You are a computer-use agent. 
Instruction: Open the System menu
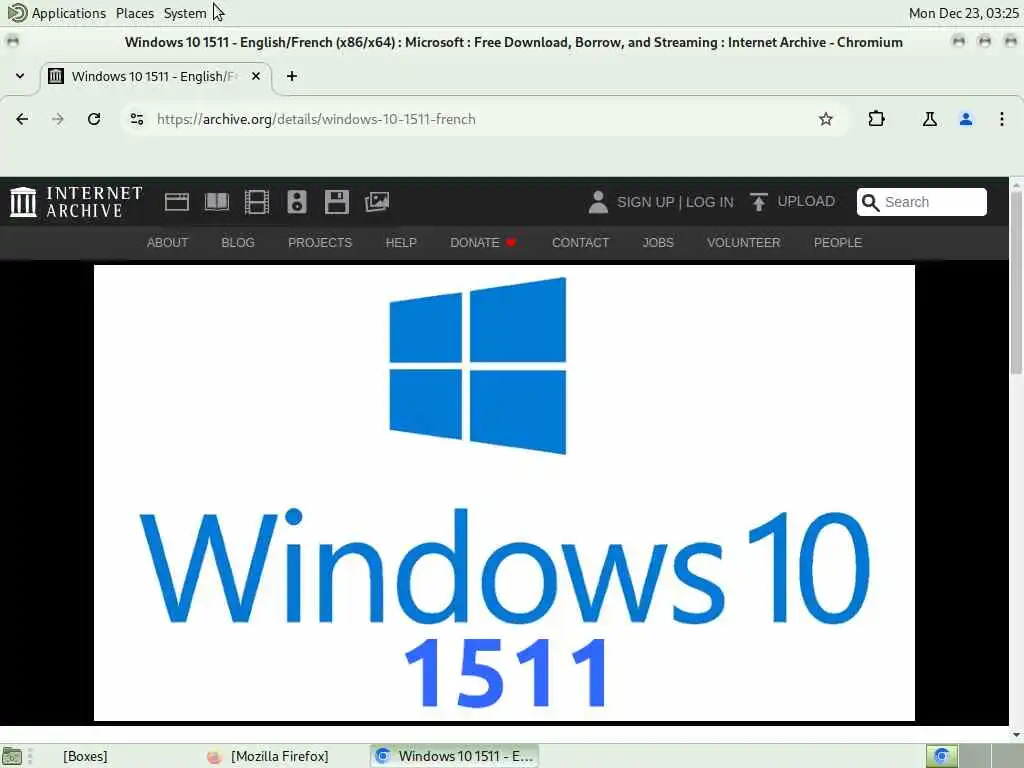coord(185,13)
